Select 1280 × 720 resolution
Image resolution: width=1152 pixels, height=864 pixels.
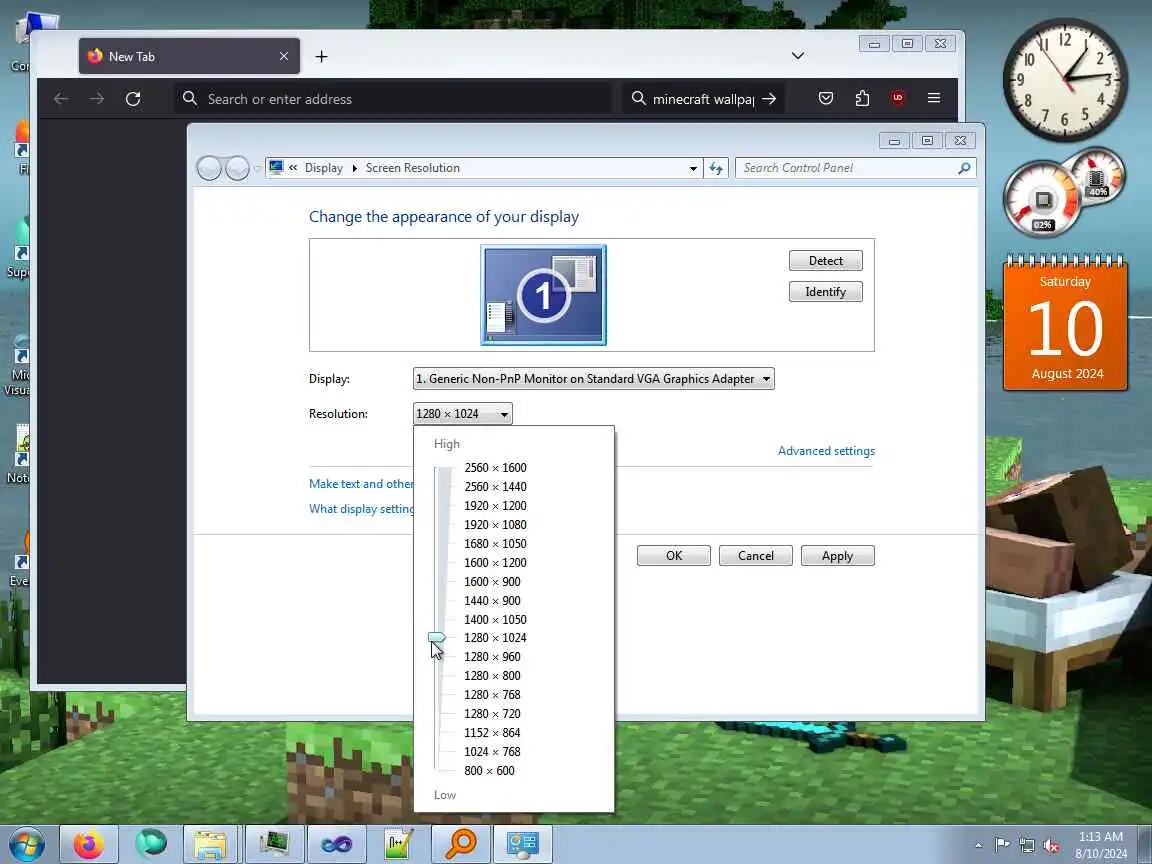(492, 713)
